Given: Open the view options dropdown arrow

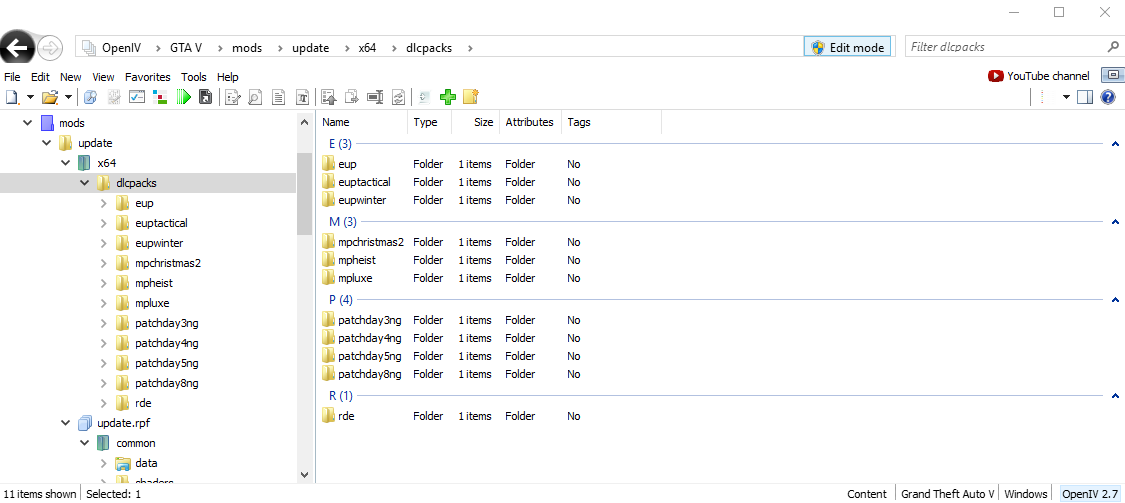Looking at the screenshot, I should click(x=1066, y=97).
